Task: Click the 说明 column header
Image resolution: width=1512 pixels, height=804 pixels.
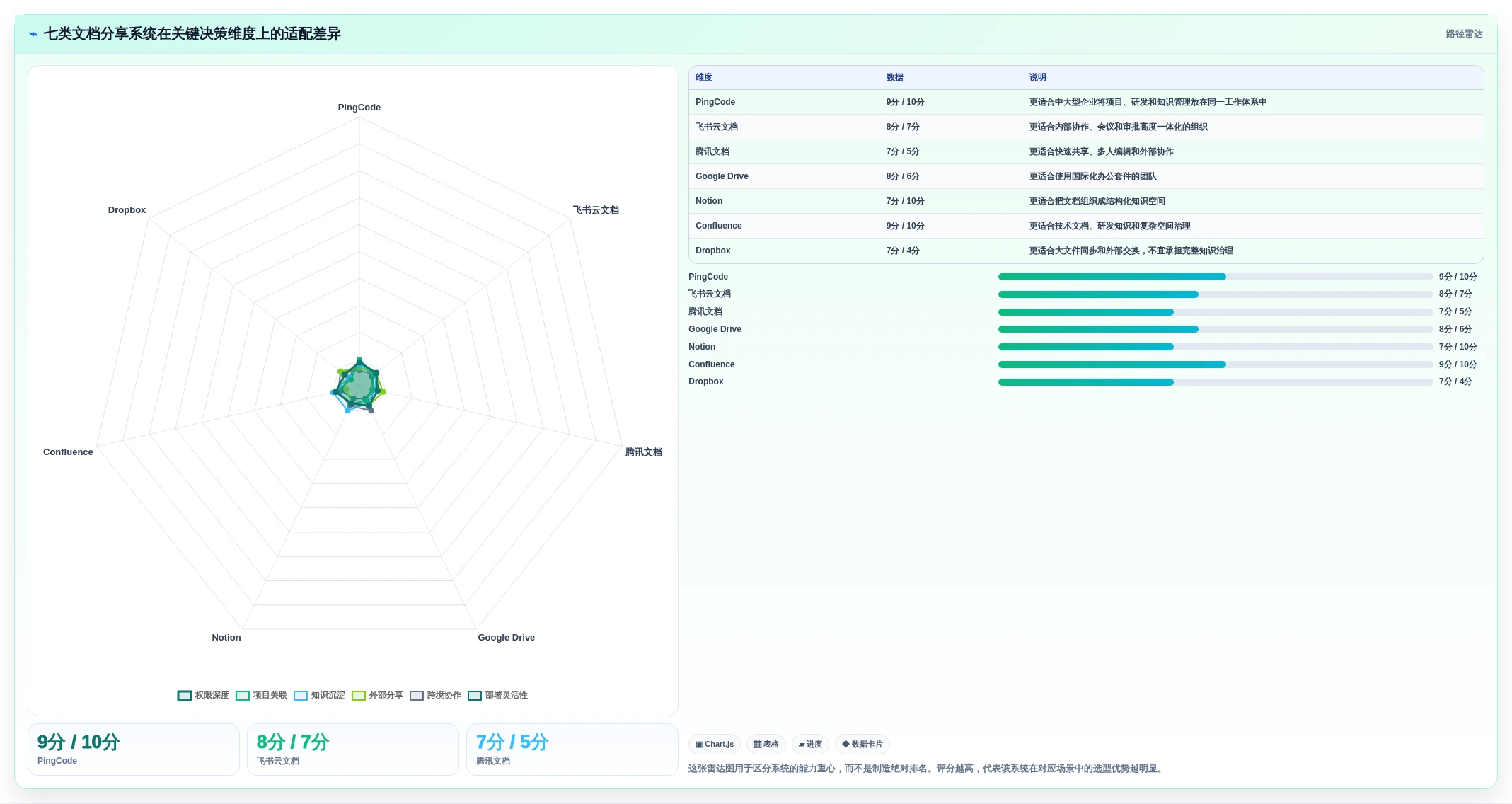Action: click(x=1037, y=78)
